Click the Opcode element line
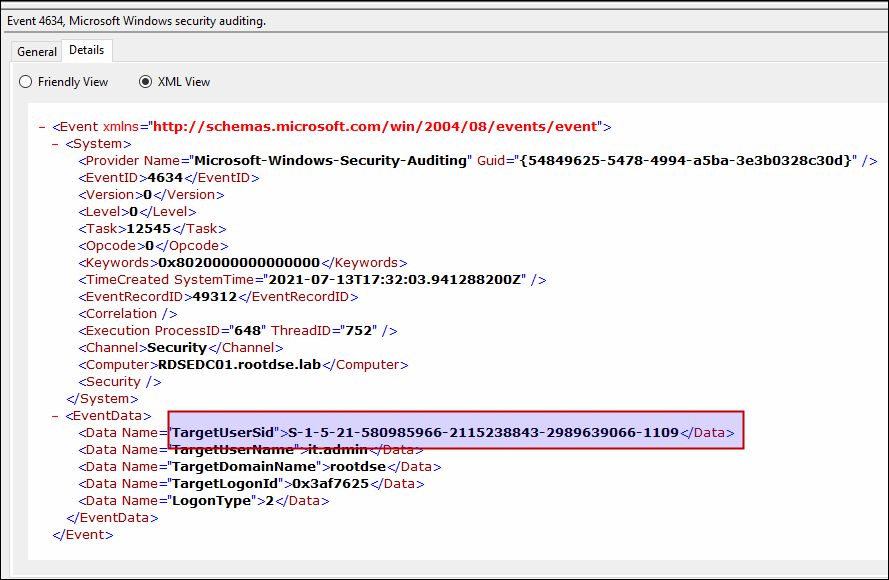889x580 pixels. click(x=153, y=245)
